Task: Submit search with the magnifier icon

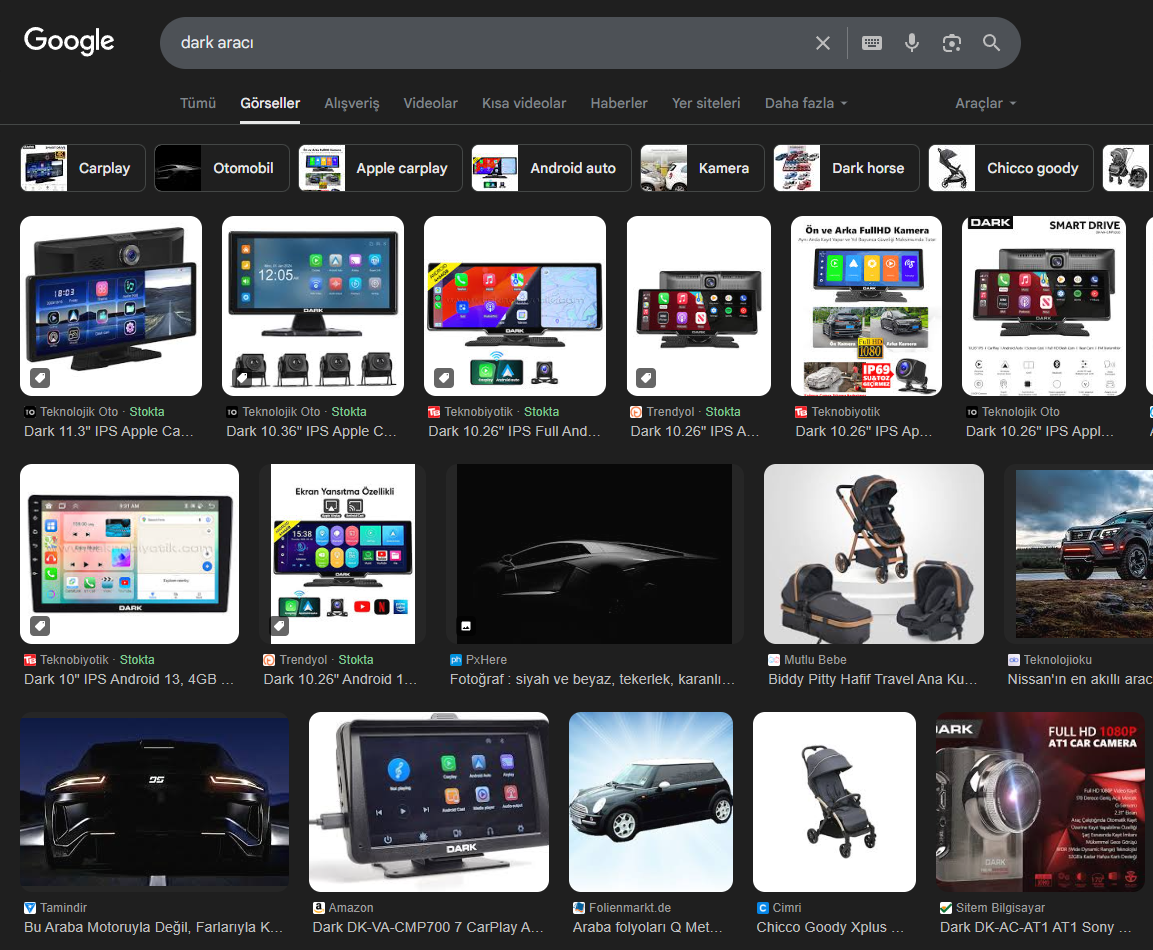Action: 991,43
